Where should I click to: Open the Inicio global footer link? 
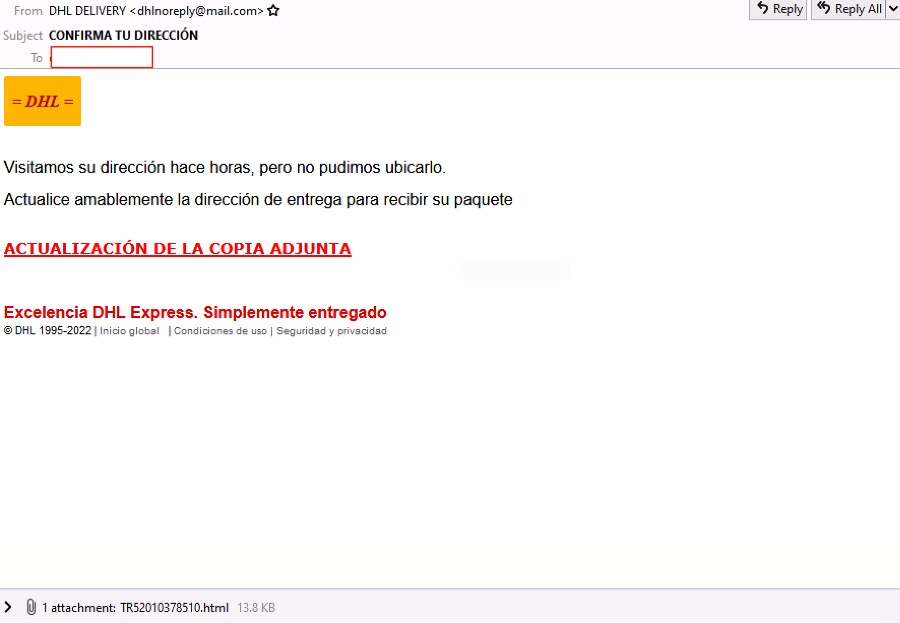[129, 331]
